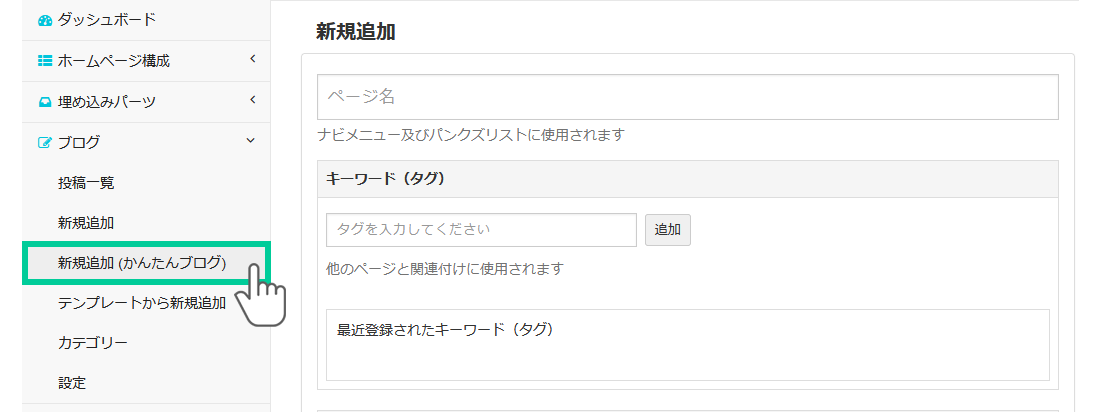The height and width of the screenshot is (412, 1100).
Task: Go to カテゴリー in the blog submenu
Action: point(93,343)
